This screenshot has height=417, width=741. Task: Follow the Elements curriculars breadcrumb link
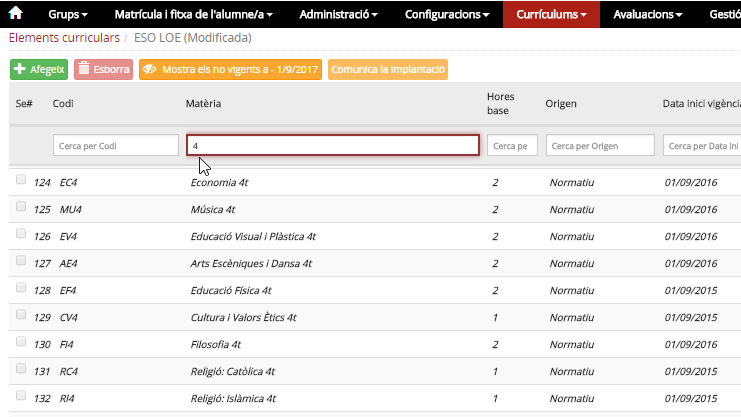pyautogui.click(x=64, y=38)
